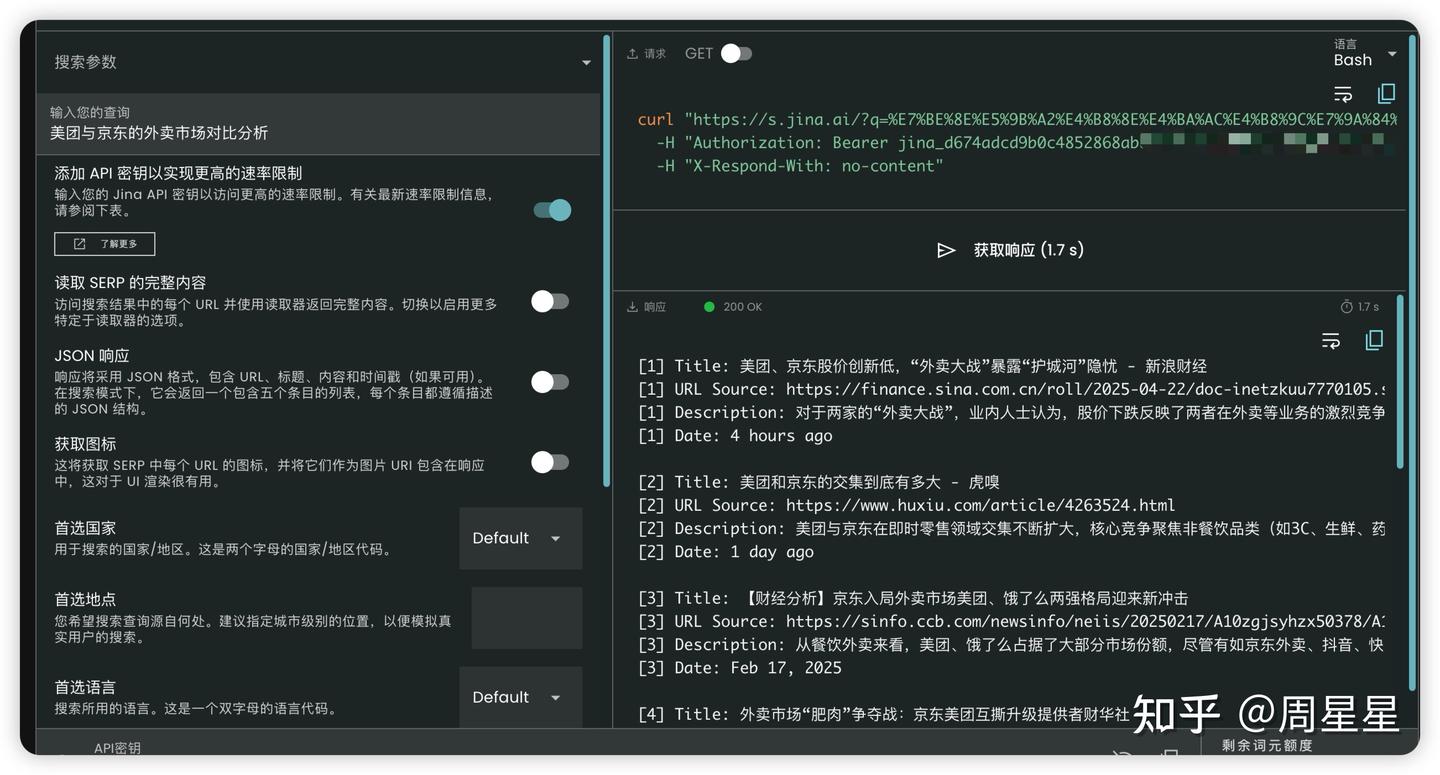Click the green 200 OK status indicator

(710, 307)
